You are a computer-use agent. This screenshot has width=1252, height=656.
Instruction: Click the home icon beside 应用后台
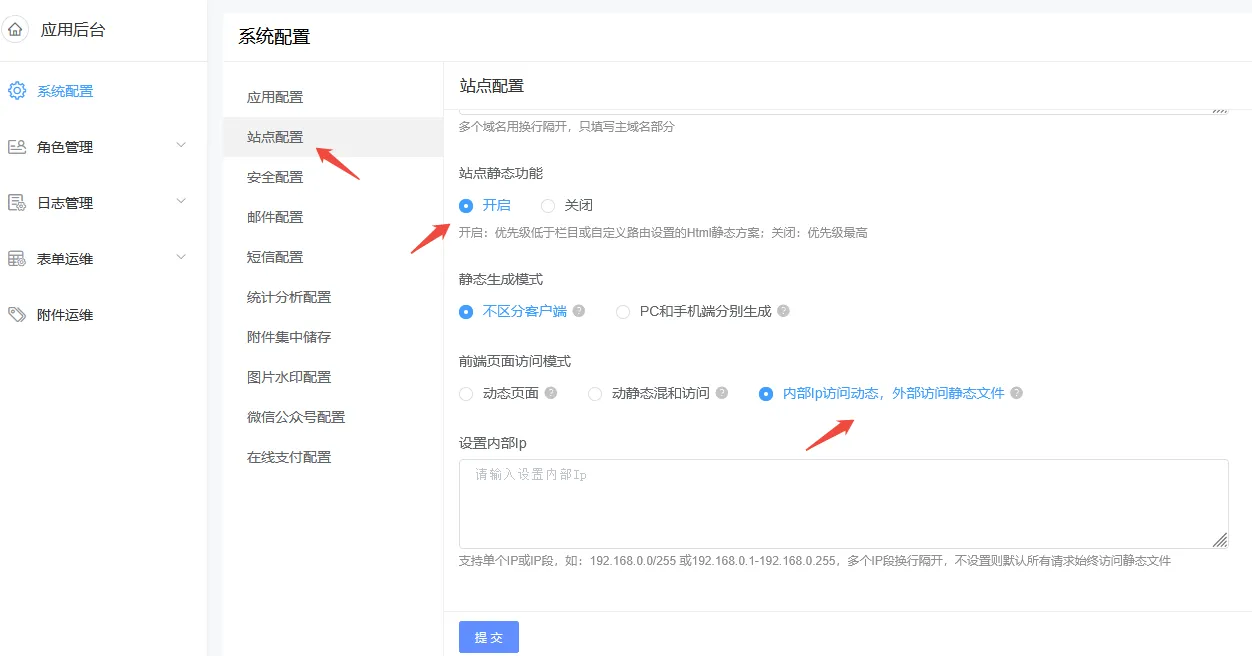(16, 30)
